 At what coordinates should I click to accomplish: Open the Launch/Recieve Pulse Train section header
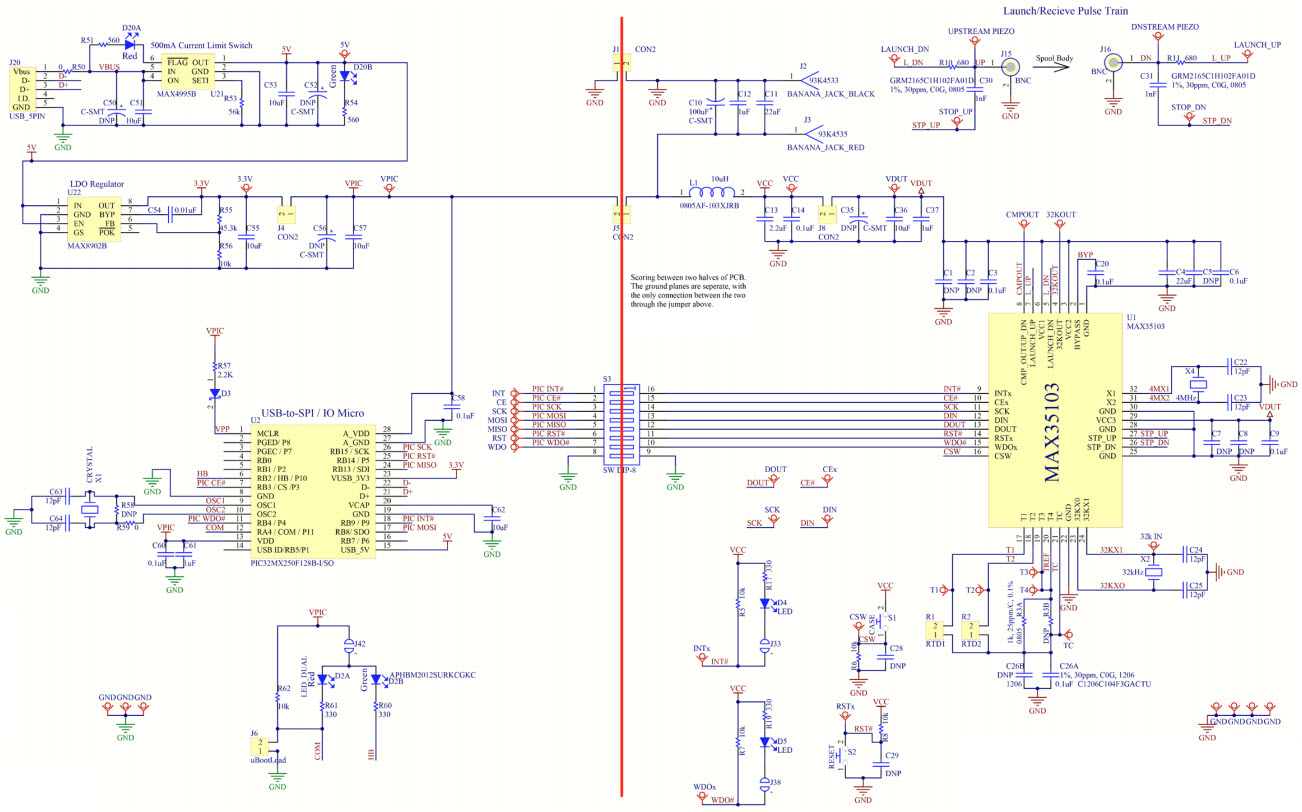[1066, 10]
